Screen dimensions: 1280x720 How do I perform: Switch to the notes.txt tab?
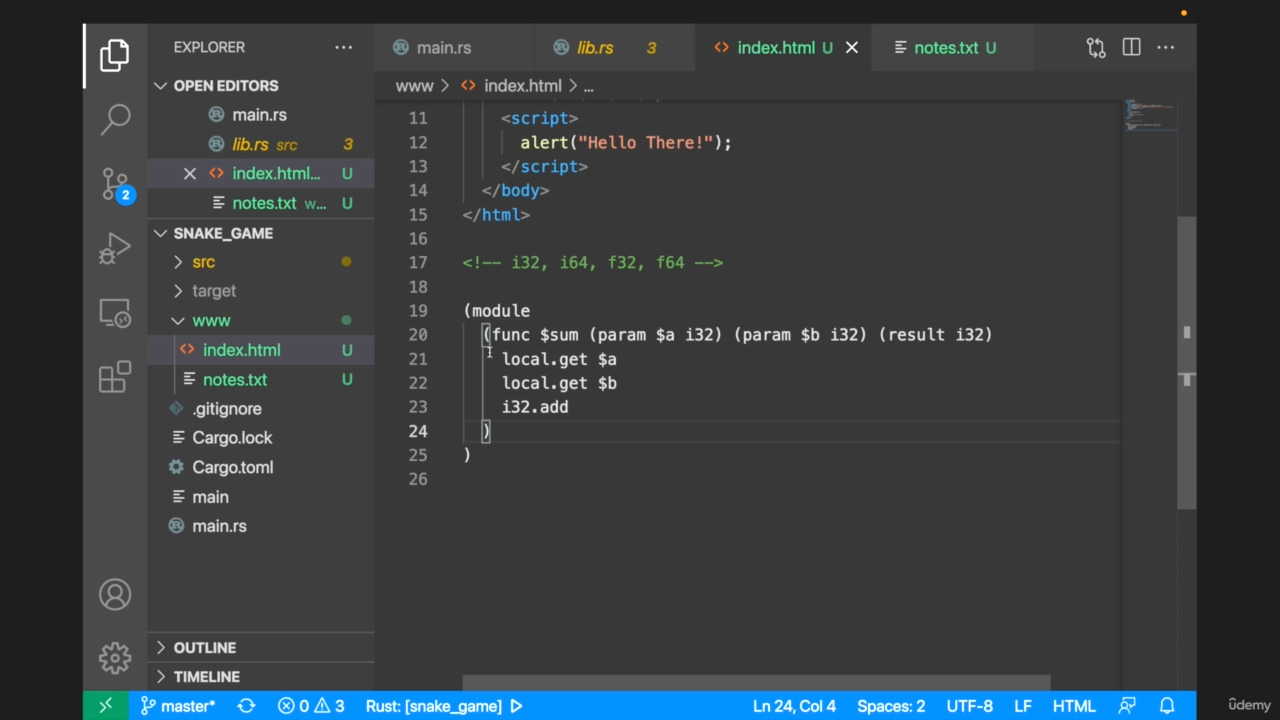(x=945, y=48)
